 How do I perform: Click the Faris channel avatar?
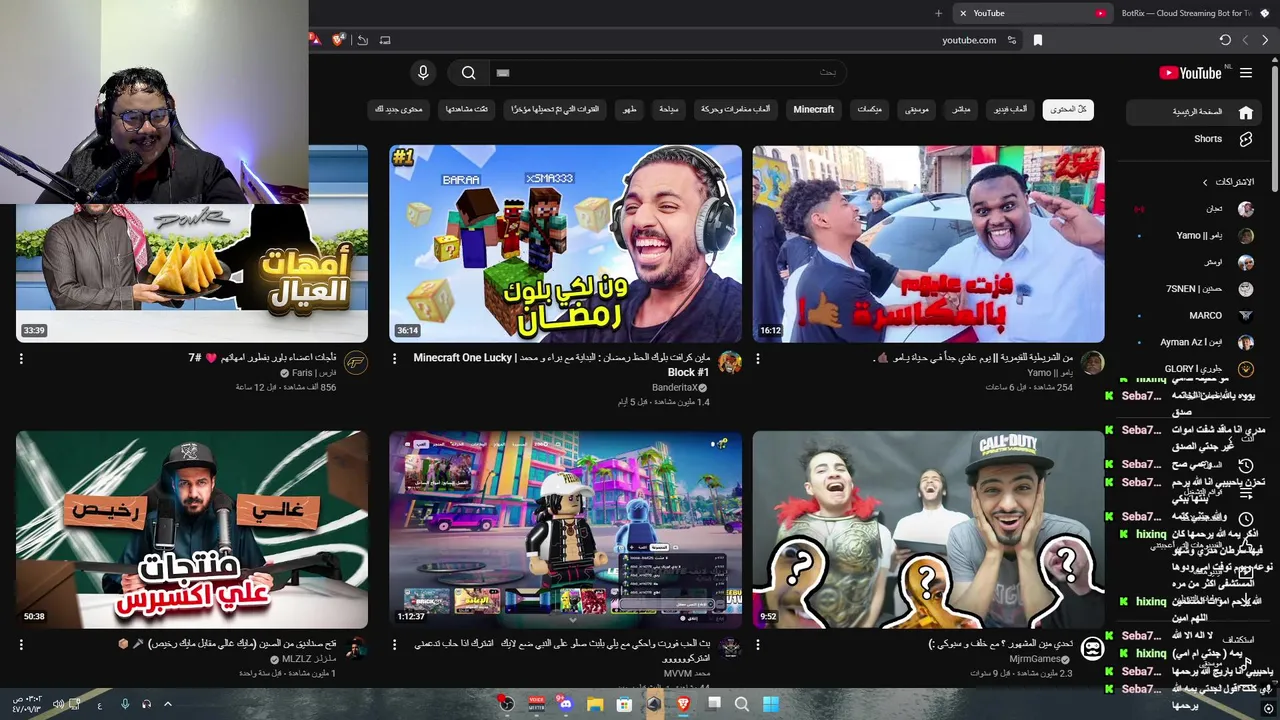coord(356,362)
